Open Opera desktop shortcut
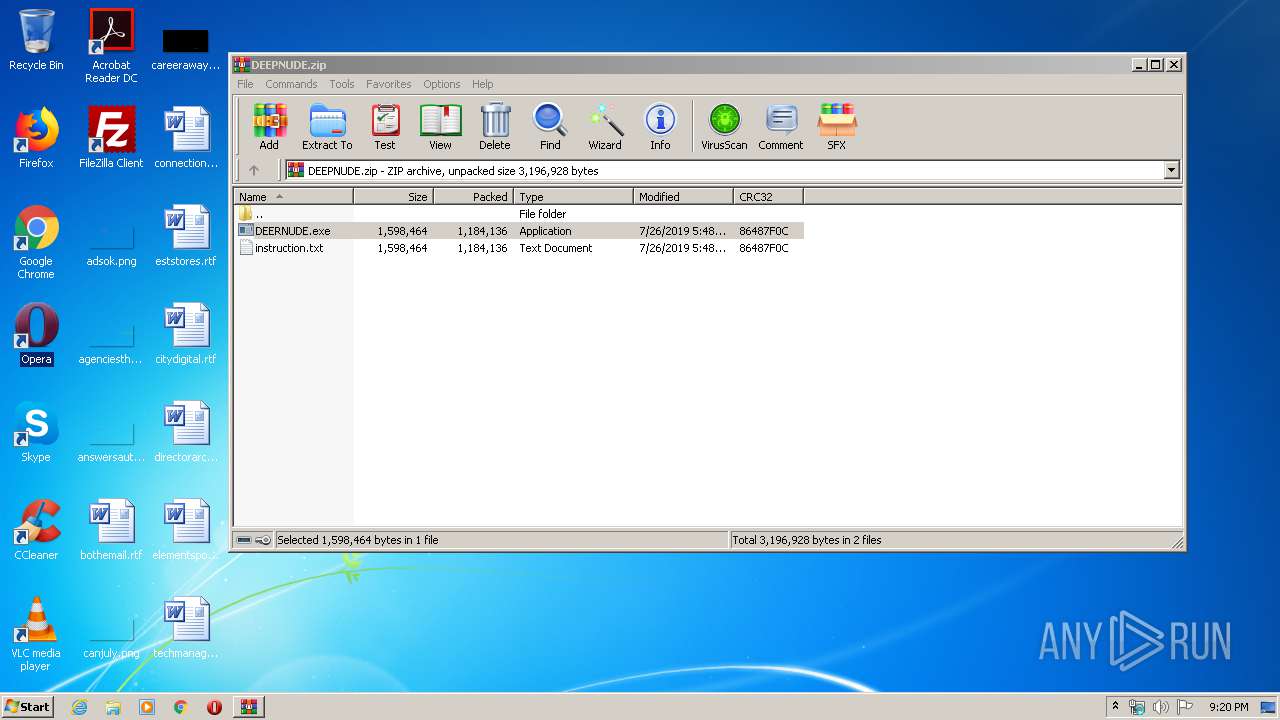 point(36,334)
